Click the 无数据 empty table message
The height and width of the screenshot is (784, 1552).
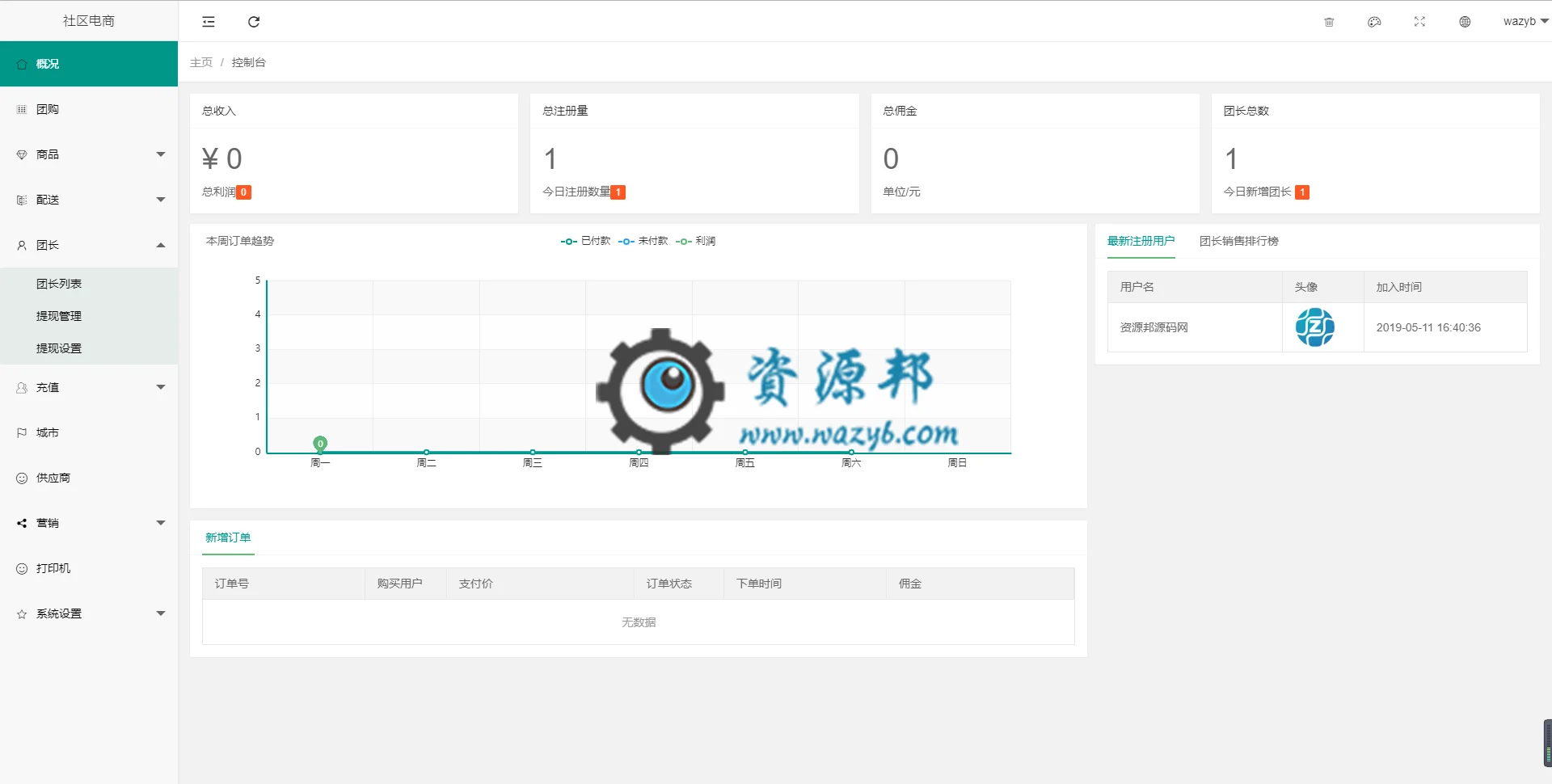click(x=639, y=622)
